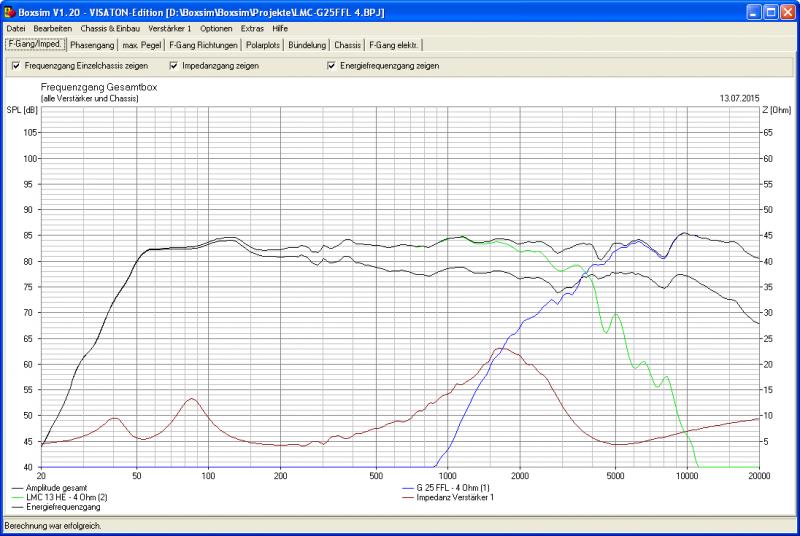Expand the Optionen menu

pyautogui.click(x=216, y=29)
